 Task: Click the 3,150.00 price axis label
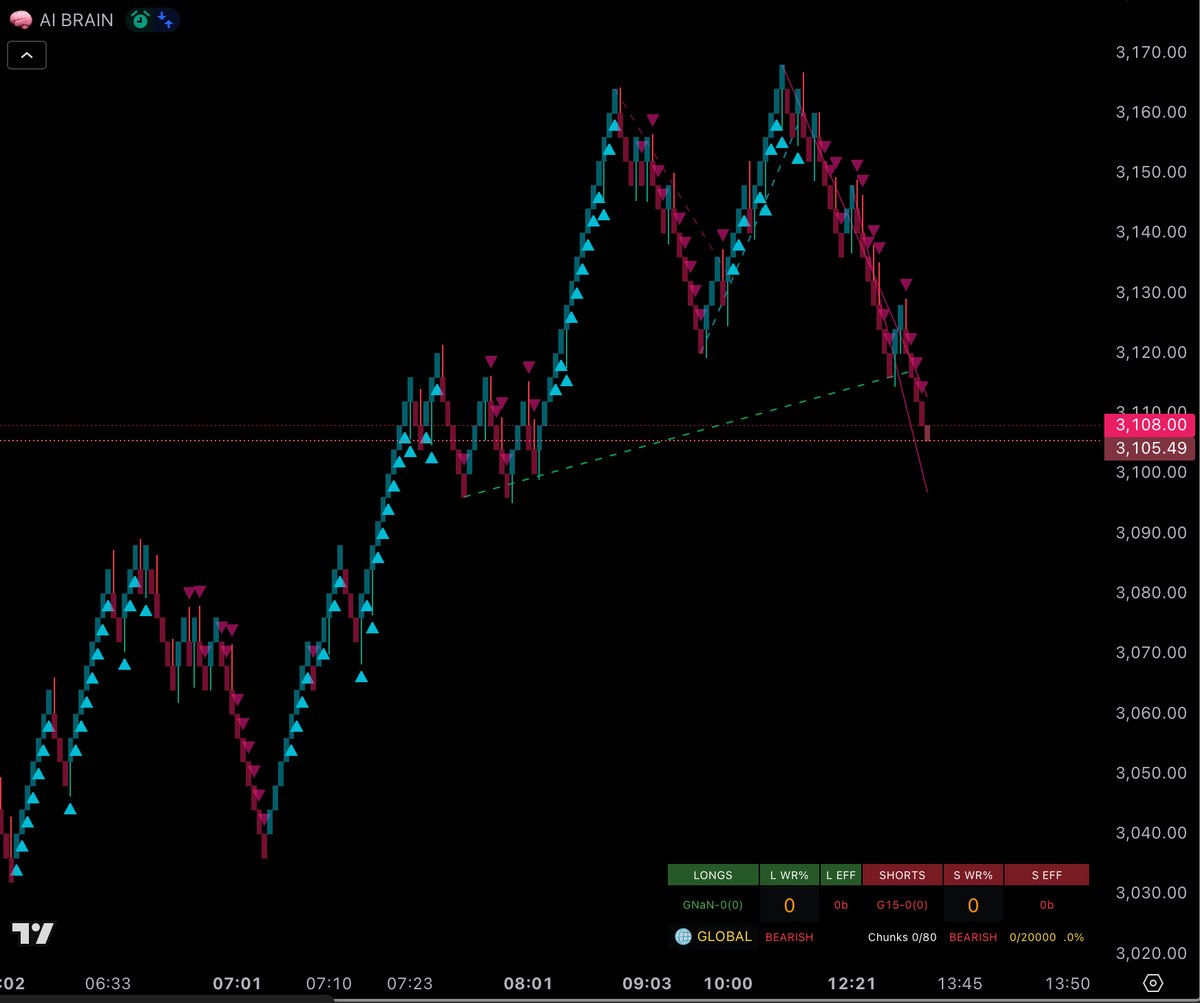(1150, 172)
